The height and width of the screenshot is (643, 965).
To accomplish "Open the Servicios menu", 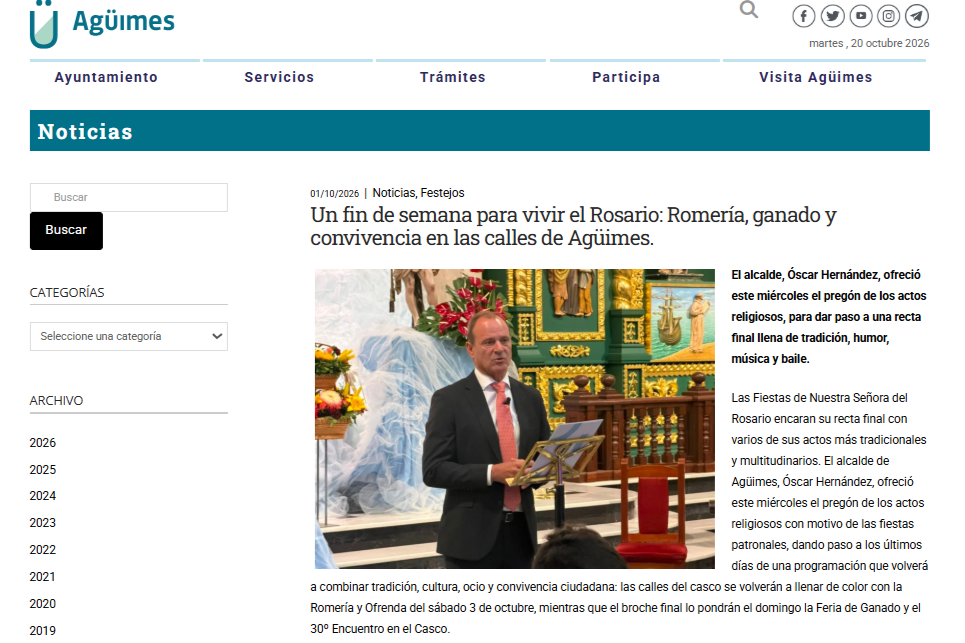I will [279, 78].
